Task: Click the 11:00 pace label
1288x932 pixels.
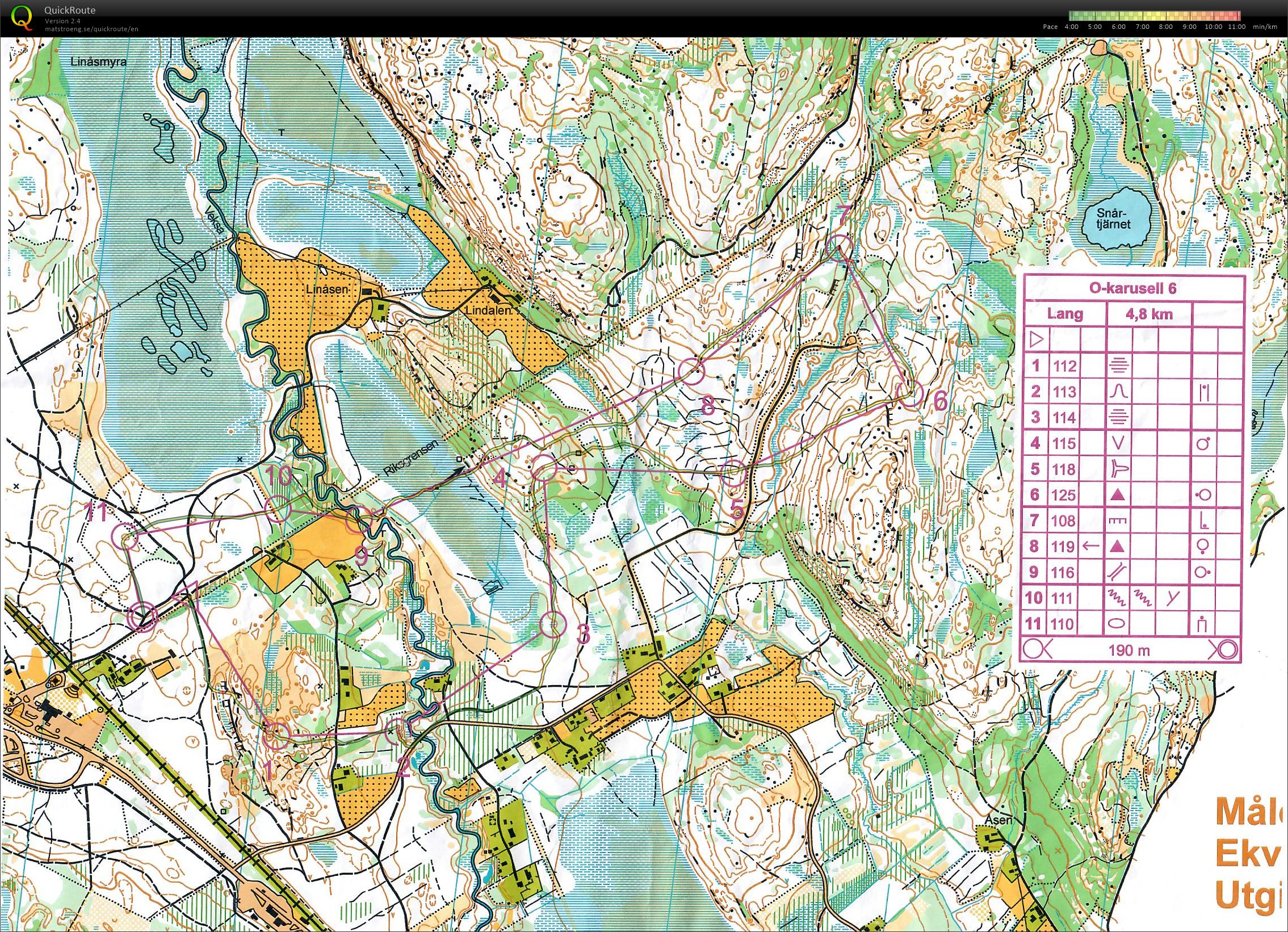Action: coord(1237,27)
